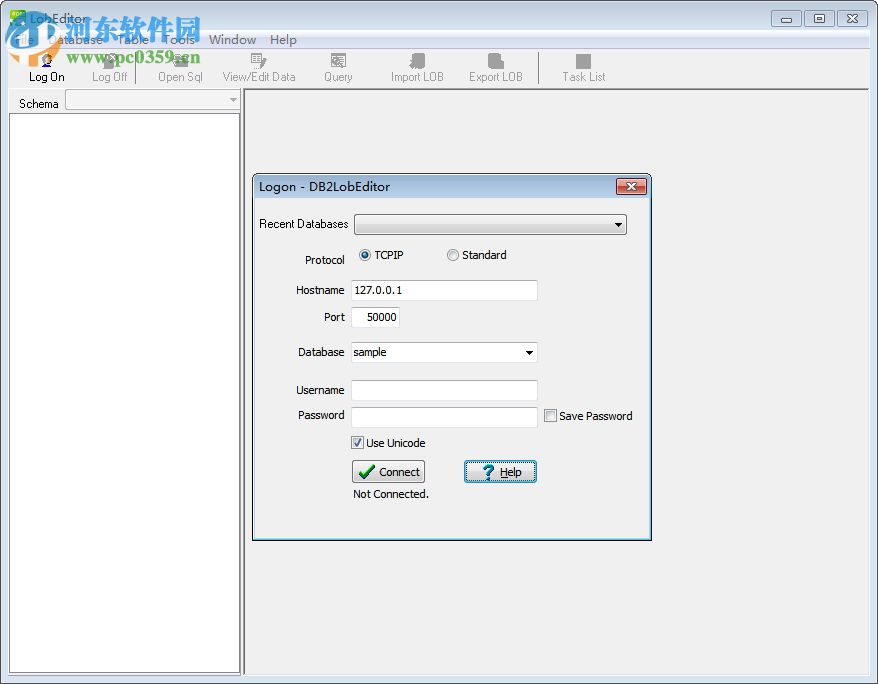Select the TCPIP protocol radio button
The width and height of the screenshot is (878, 684).
pyautogui.click(x=365, y=255)
